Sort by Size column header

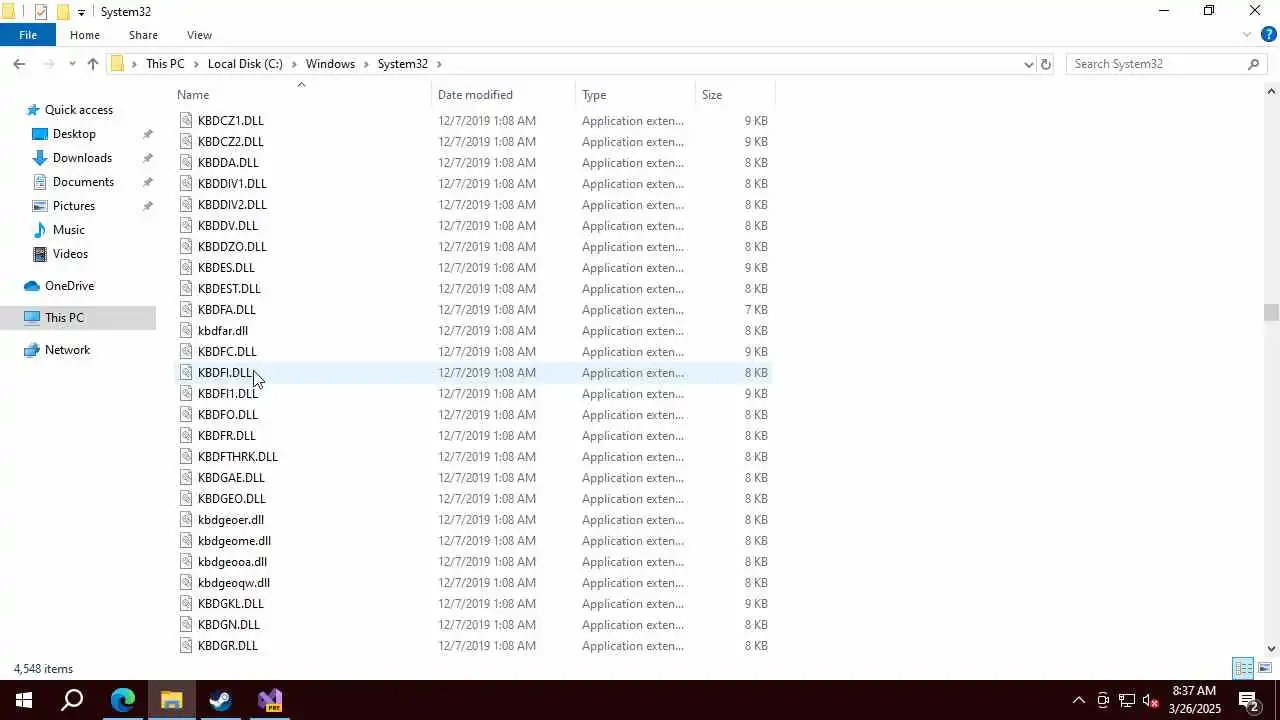click(735, 95)
